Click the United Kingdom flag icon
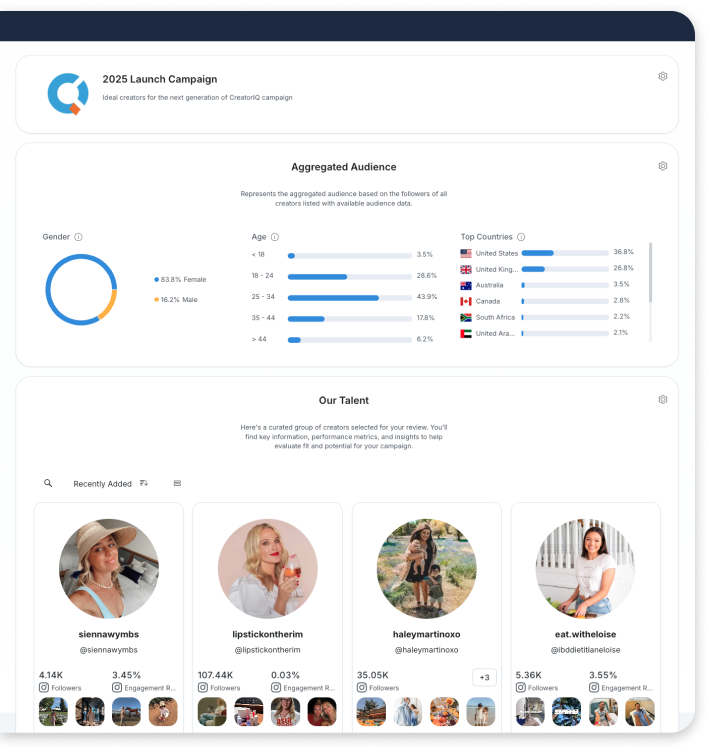710x752 pixels. [466, 270]
